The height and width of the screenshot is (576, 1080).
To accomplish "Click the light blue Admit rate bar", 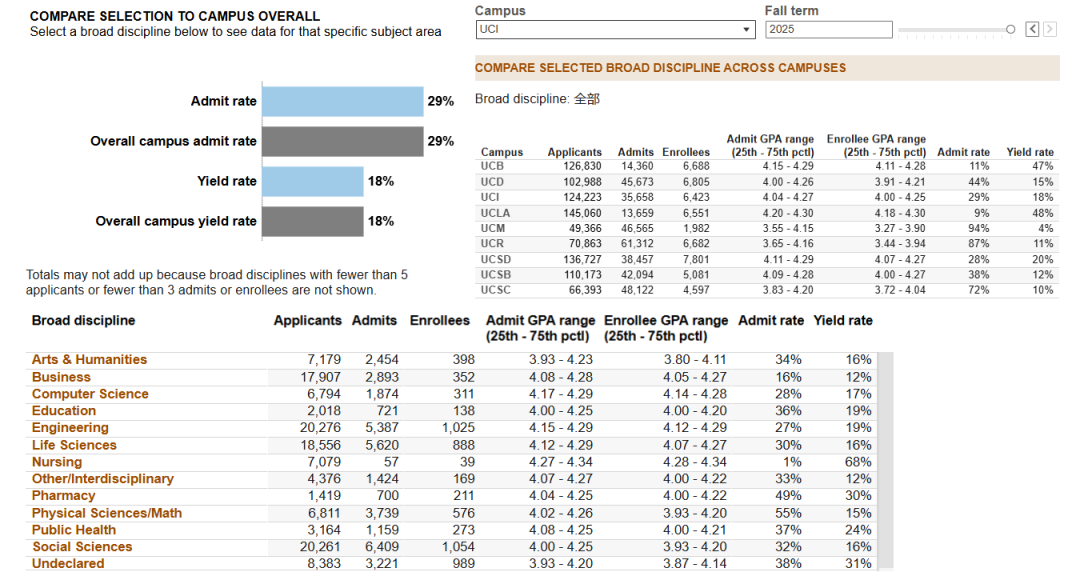I will point(342,101).
